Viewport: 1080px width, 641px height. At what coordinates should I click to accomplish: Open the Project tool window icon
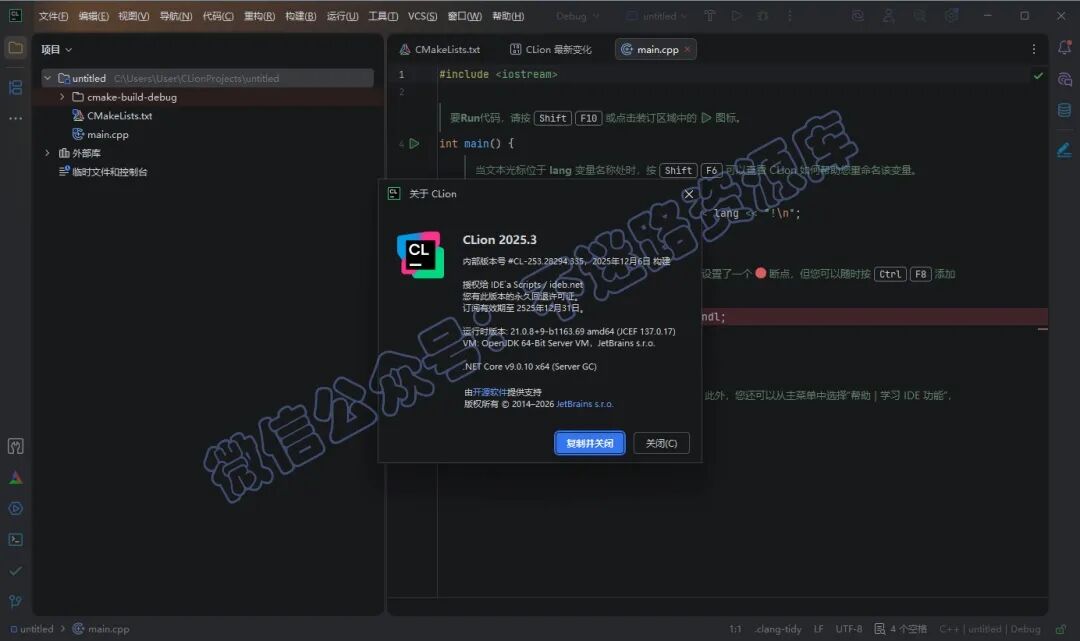[x=15, y=48]
